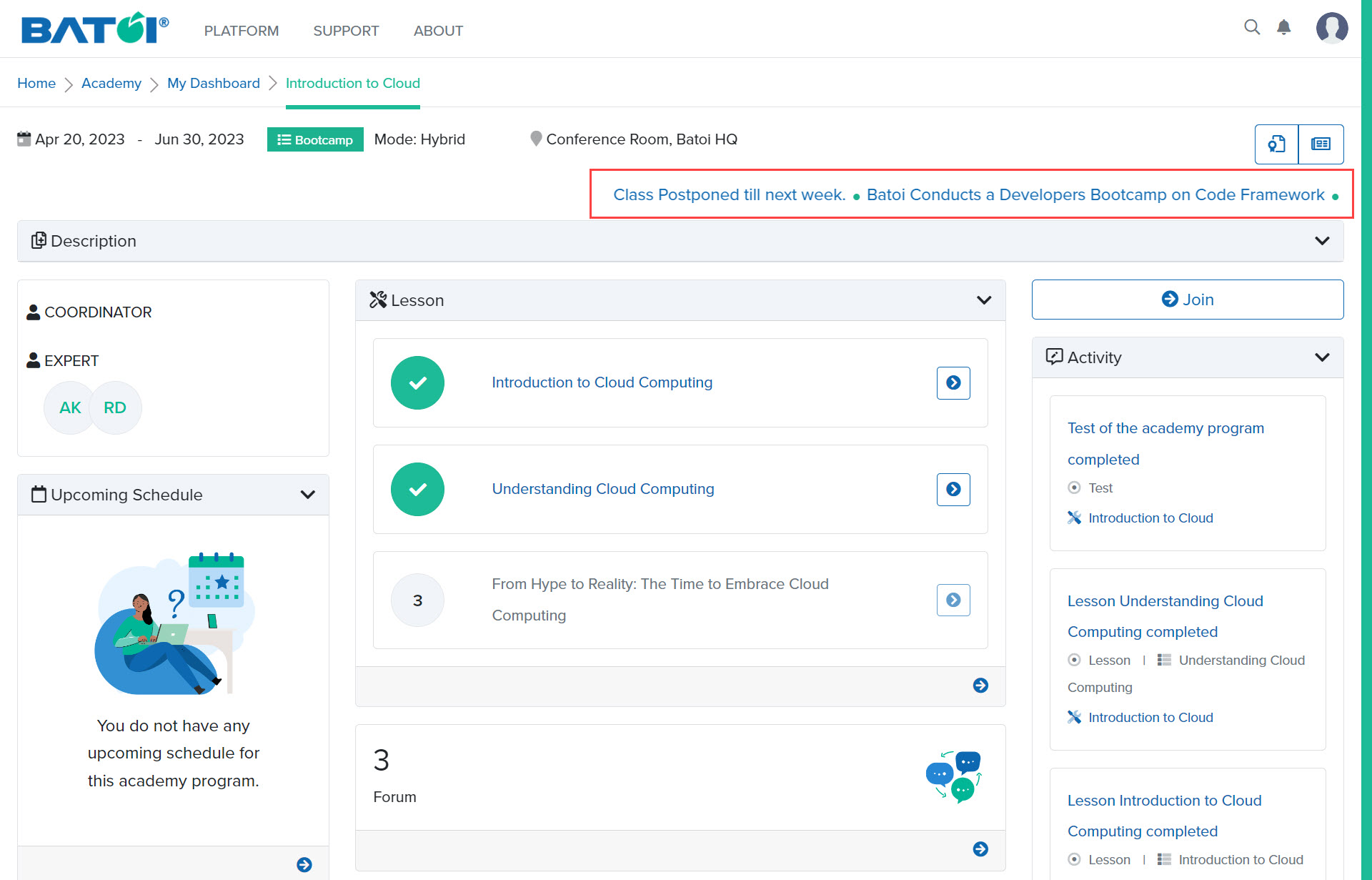Screen dimensions: 1372x880
Task: Click the green check for Introduction to Cloud Computing
Action: pyautogui.click(x=417, y=382)
